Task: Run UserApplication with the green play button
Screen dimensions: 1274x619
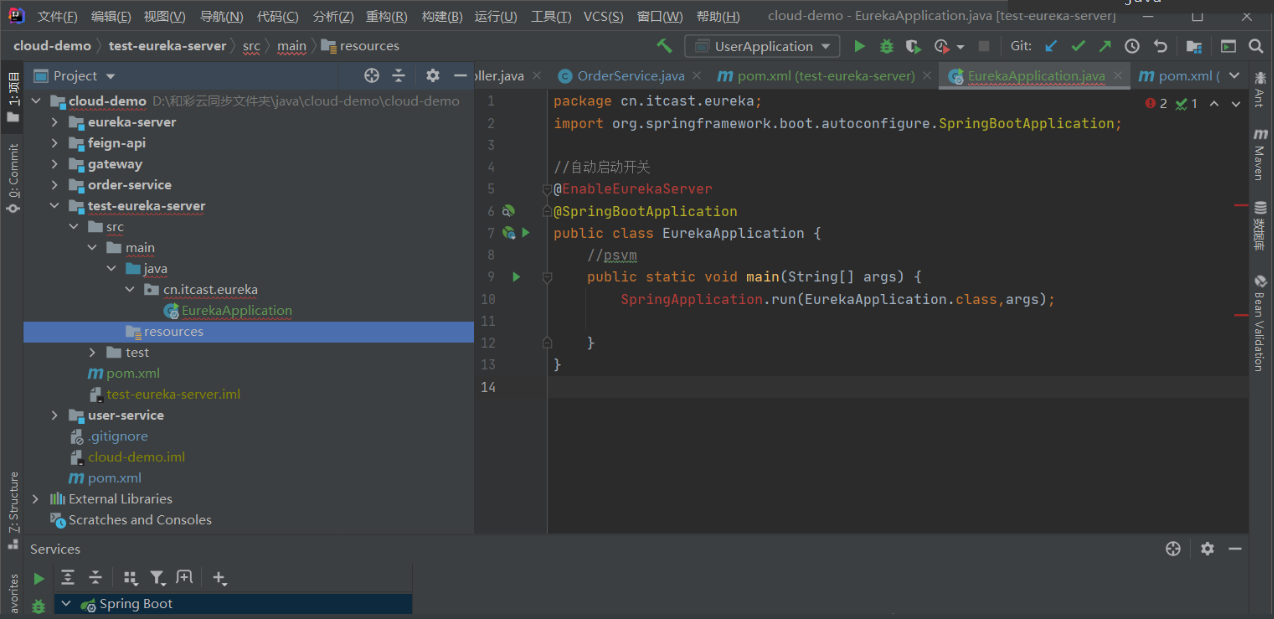Action: click(x=859, y=46)
